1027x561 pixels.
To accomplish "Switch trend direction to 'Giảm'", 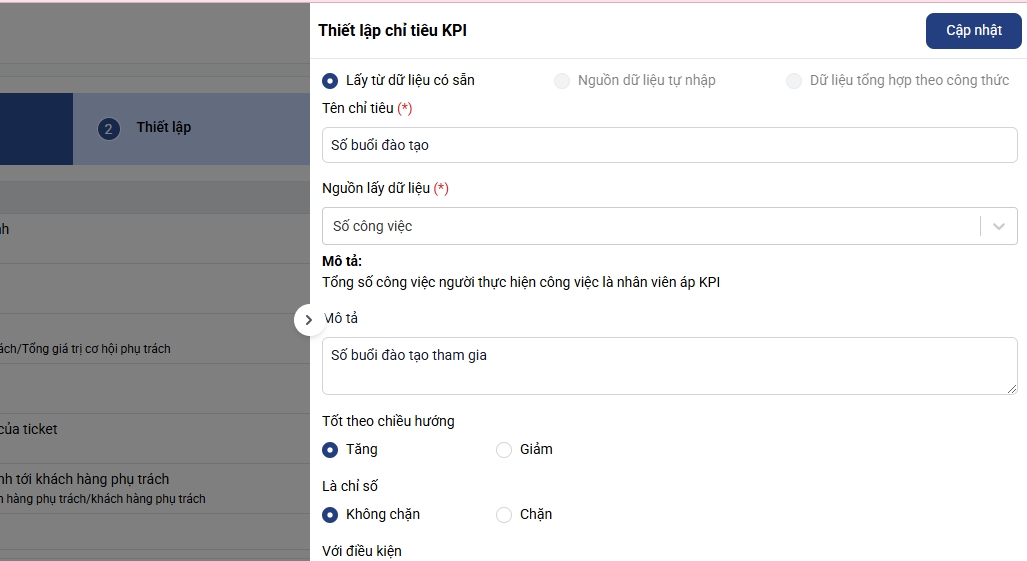I will tap(504, 450).
